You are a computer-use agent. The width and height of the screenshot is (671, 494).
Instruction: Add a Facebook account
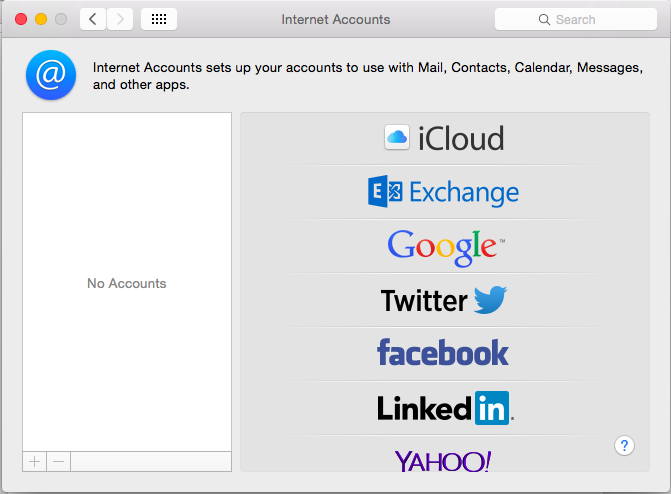click(443, 352)
